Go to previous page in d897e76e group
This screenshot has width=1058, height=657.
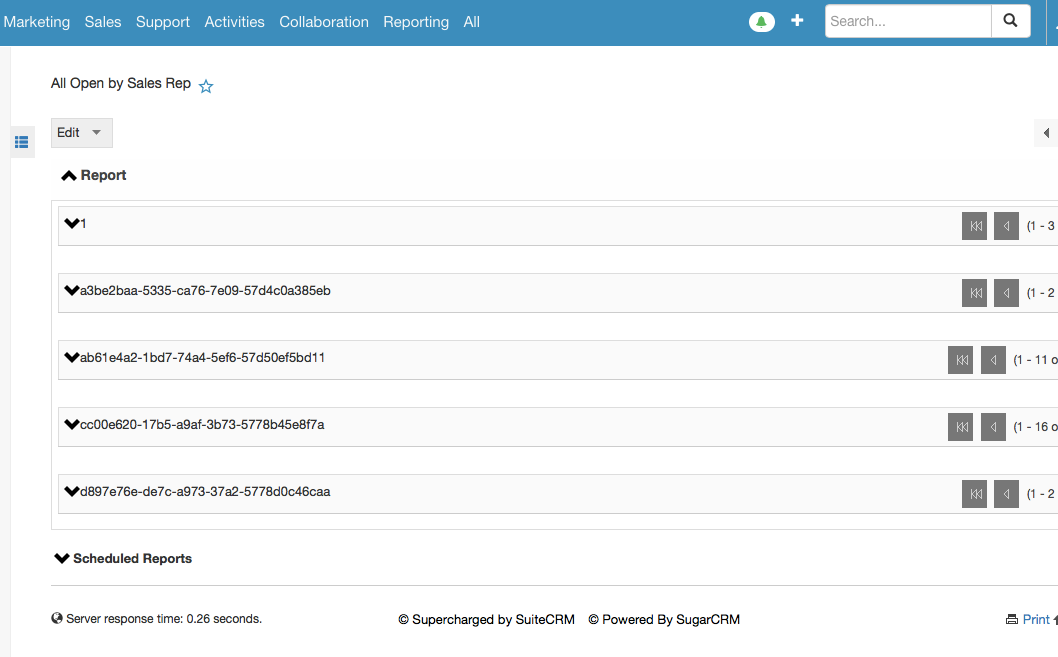click(x=1006, y=494)
